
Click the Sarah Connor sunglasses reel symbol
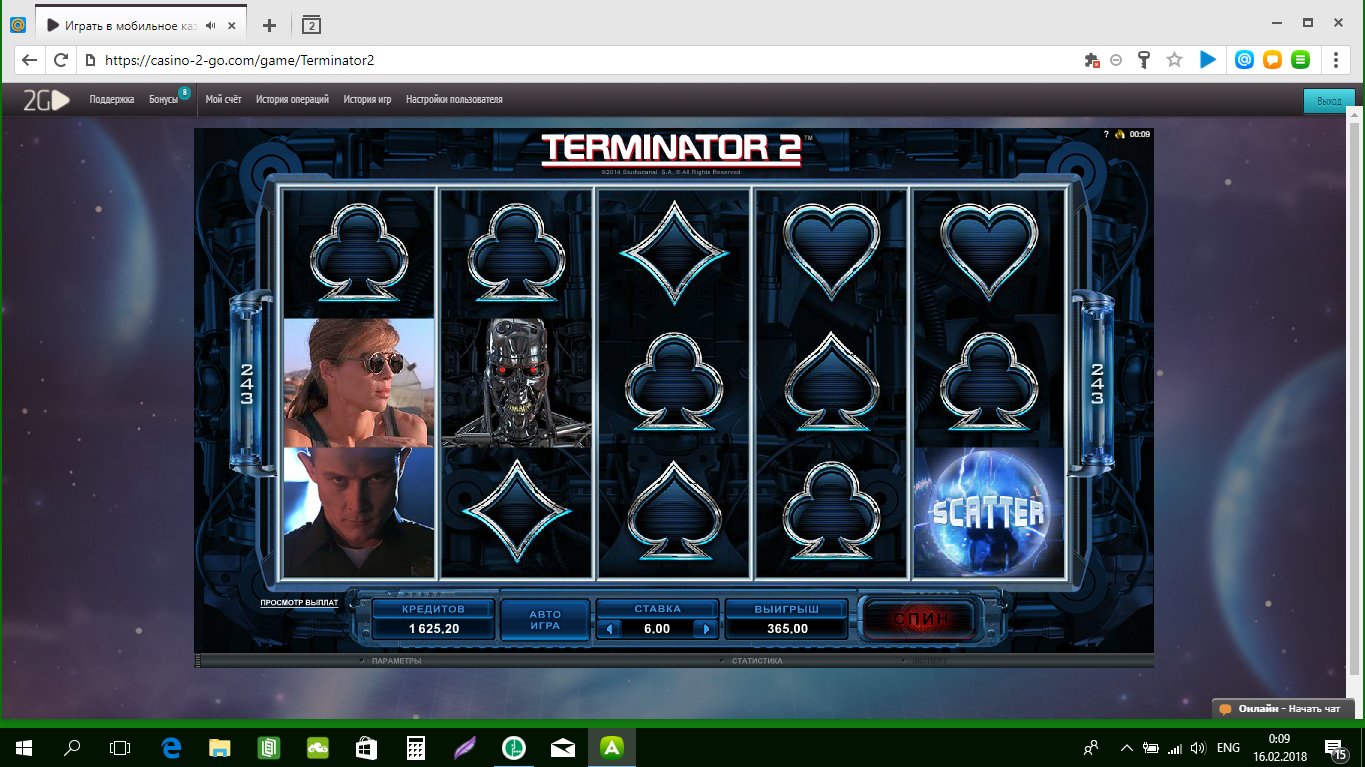point(359,382)
